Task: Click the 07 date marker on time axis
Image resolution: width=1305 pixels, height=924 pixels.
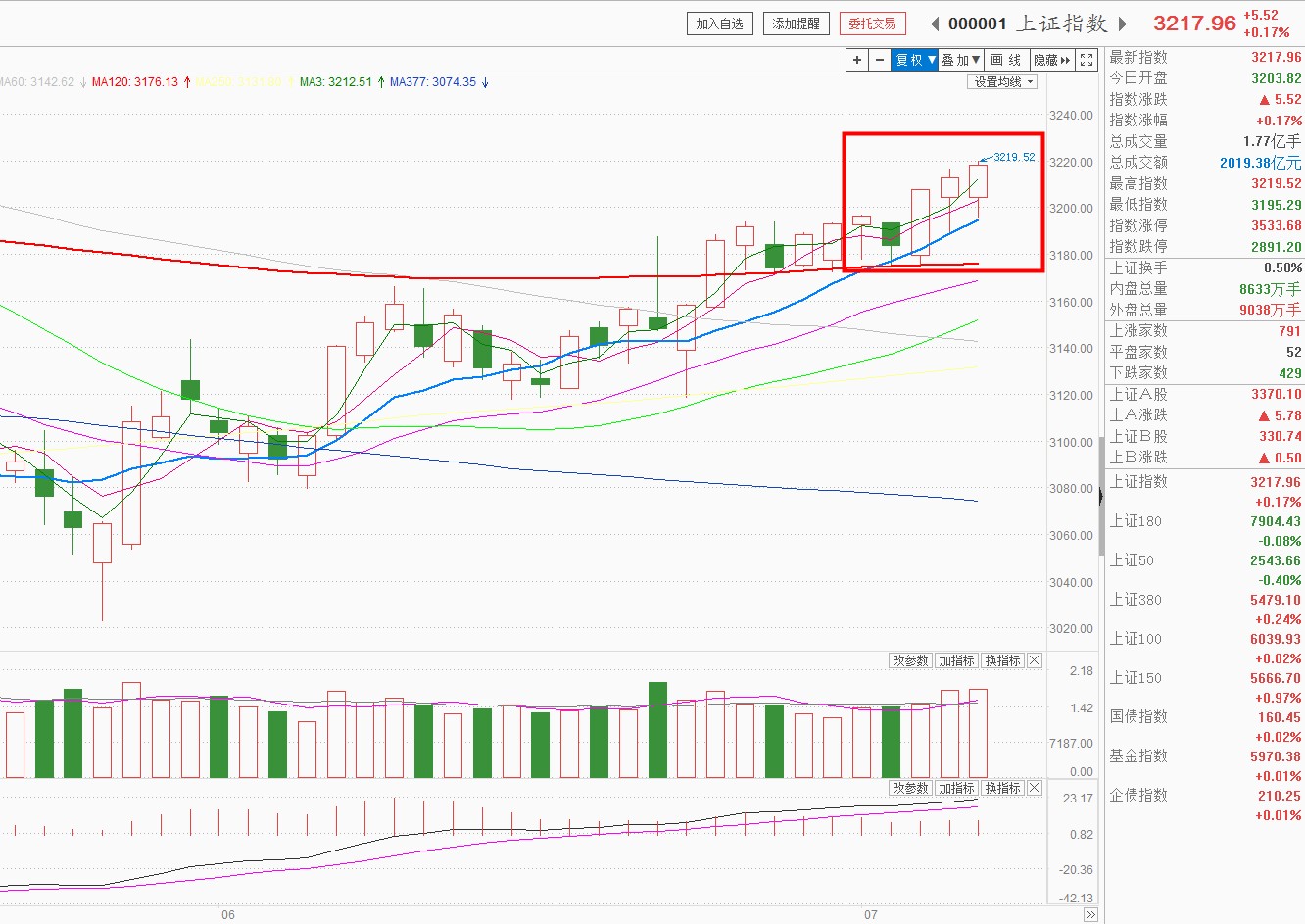Action: tap(871, 915)
